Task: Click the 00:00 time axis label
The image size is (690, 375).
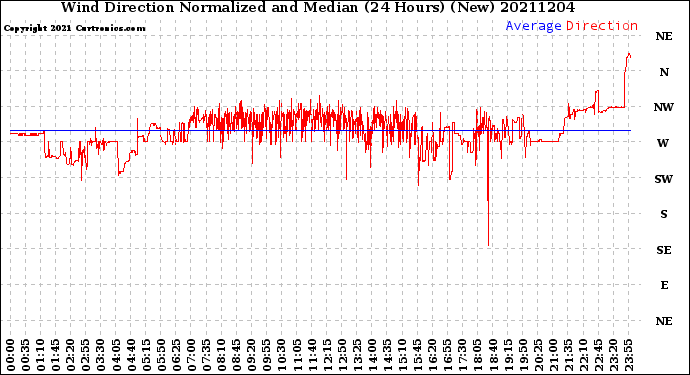Action: click(11, 355)
